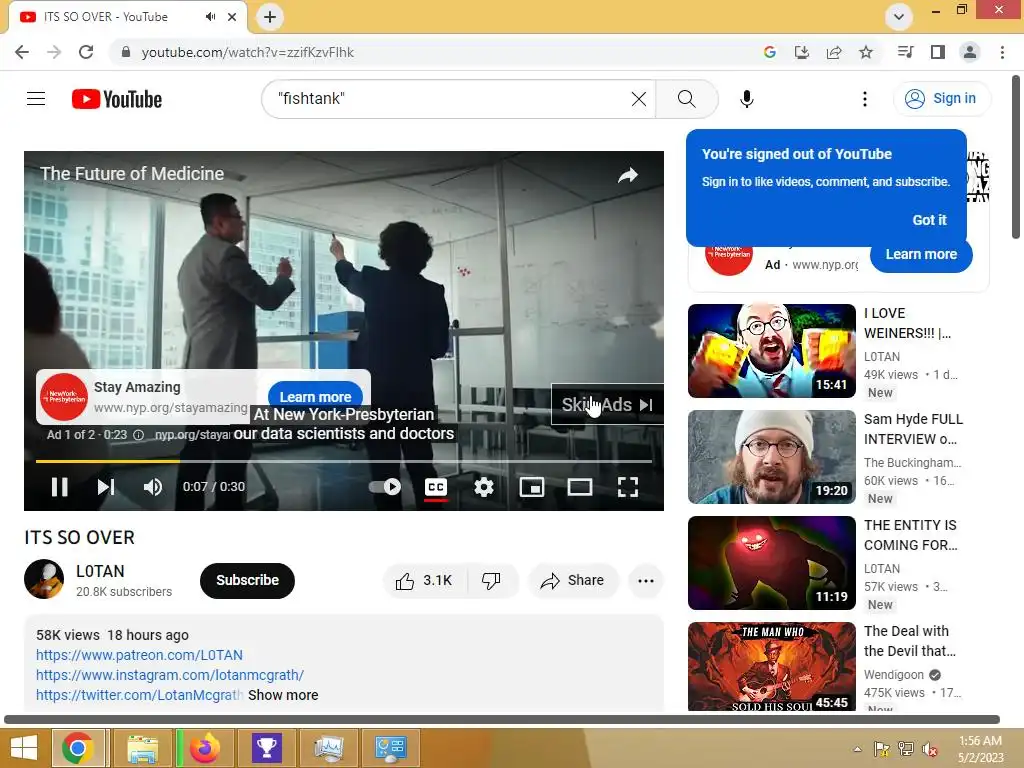Open File Explorer from the taskbar

(142, 748)
